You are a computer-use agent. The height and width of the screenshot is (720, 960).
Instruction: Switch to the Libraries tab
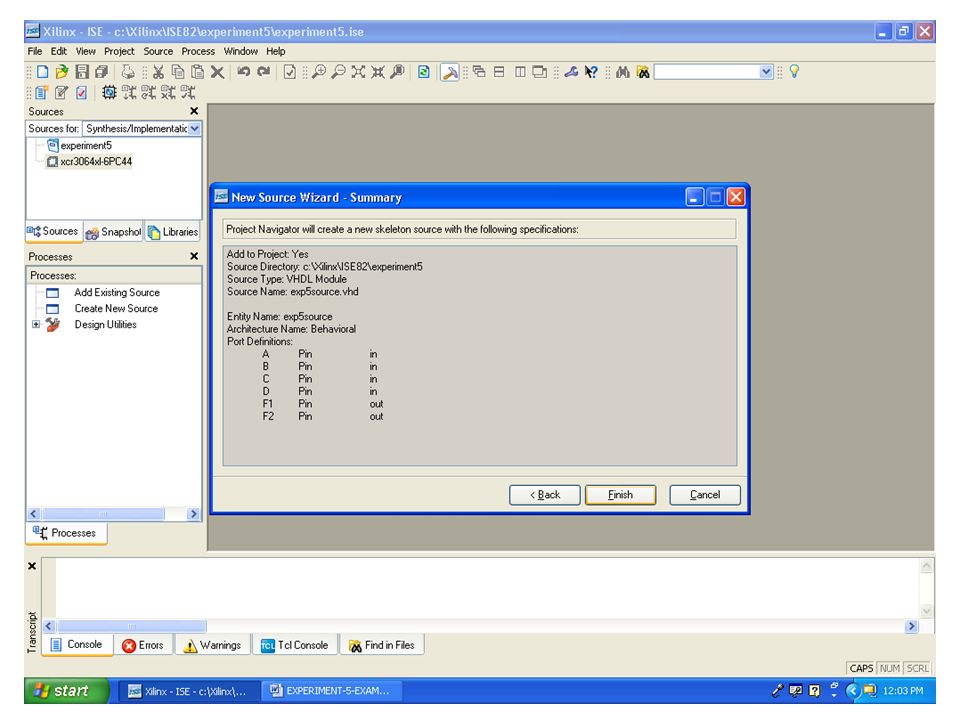point(173,232)
